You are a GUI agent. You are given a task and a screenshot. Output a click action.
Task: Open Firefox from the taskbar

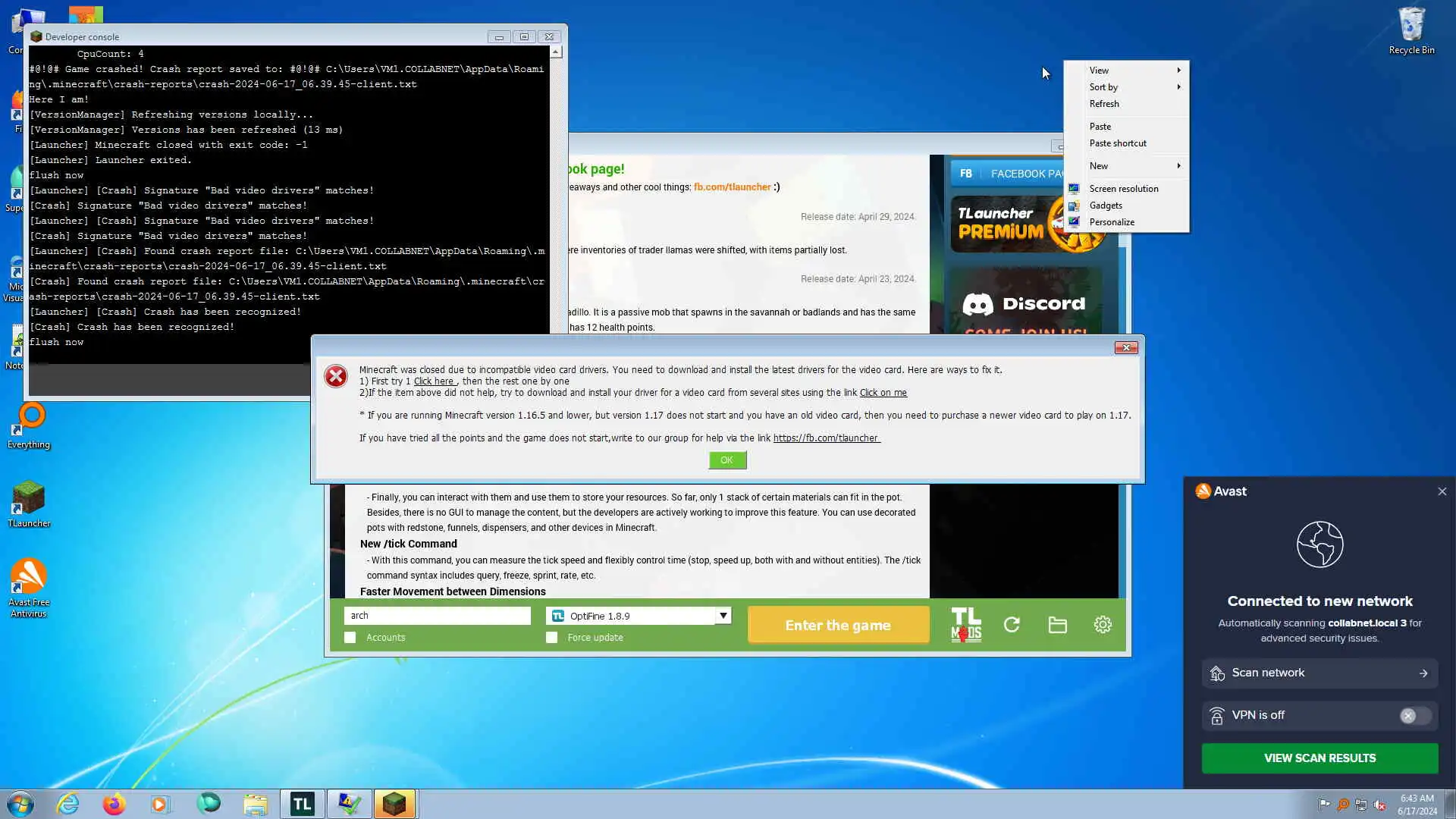pos(114,804)
